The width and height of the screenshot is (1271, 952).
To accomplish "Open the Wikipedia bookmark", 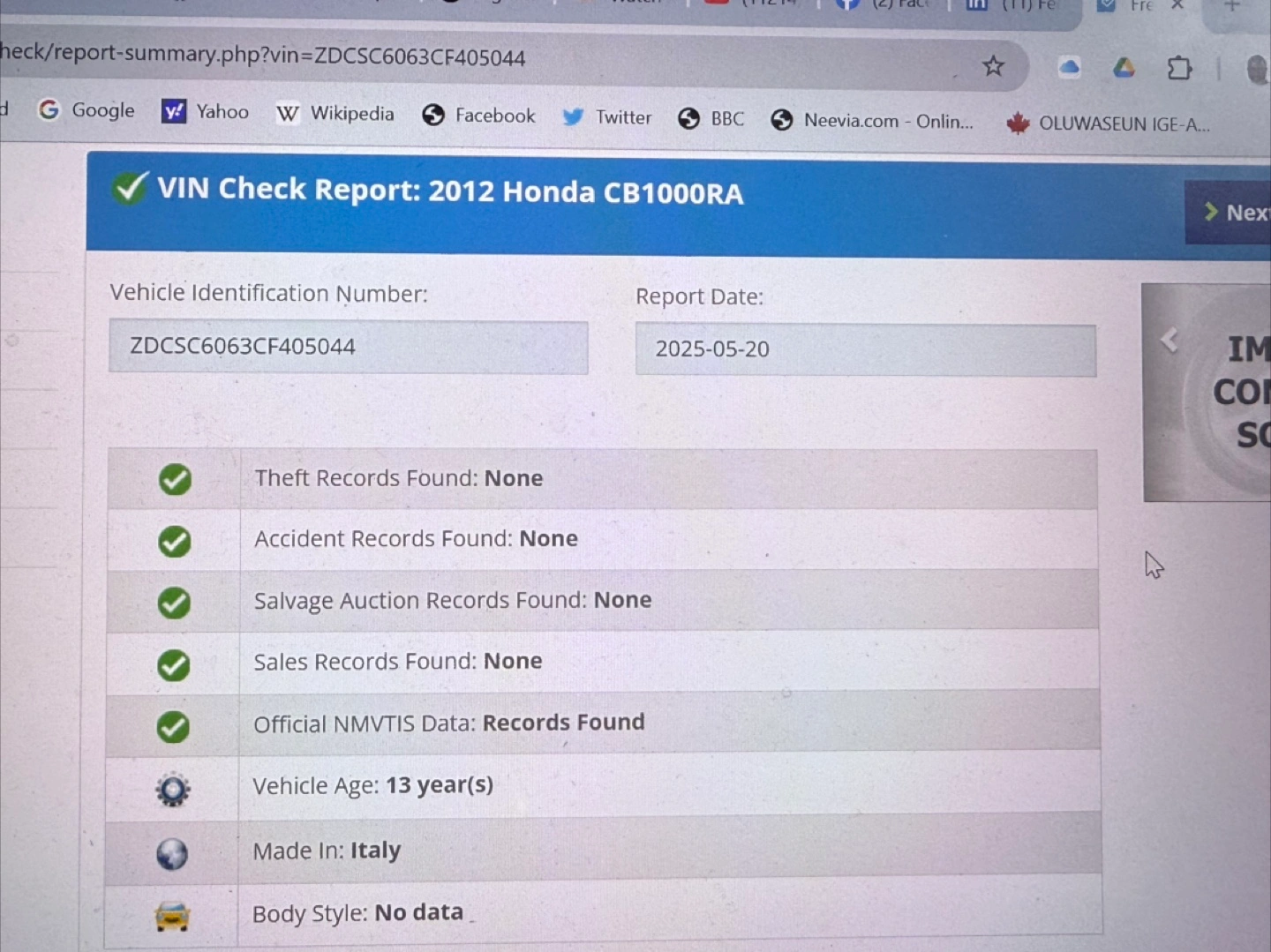I will click(335, 114).
